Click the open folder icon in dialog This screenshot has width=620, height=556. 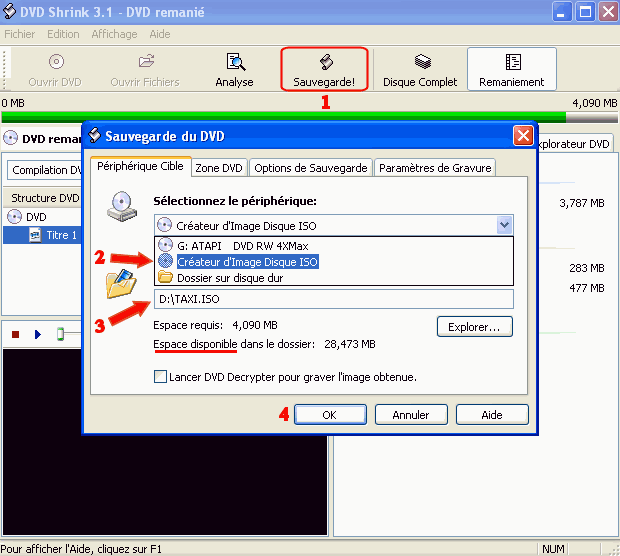[x=121, y=284]
